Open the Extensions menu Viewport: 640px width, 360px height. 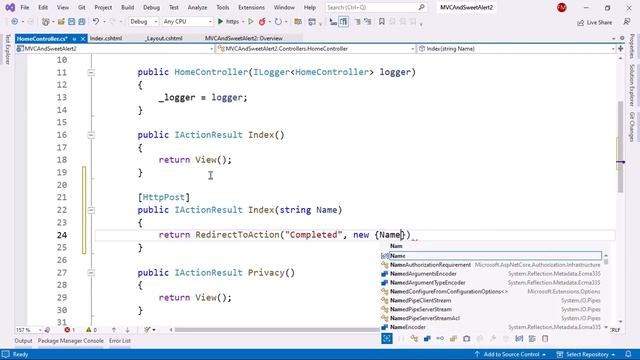251,7
